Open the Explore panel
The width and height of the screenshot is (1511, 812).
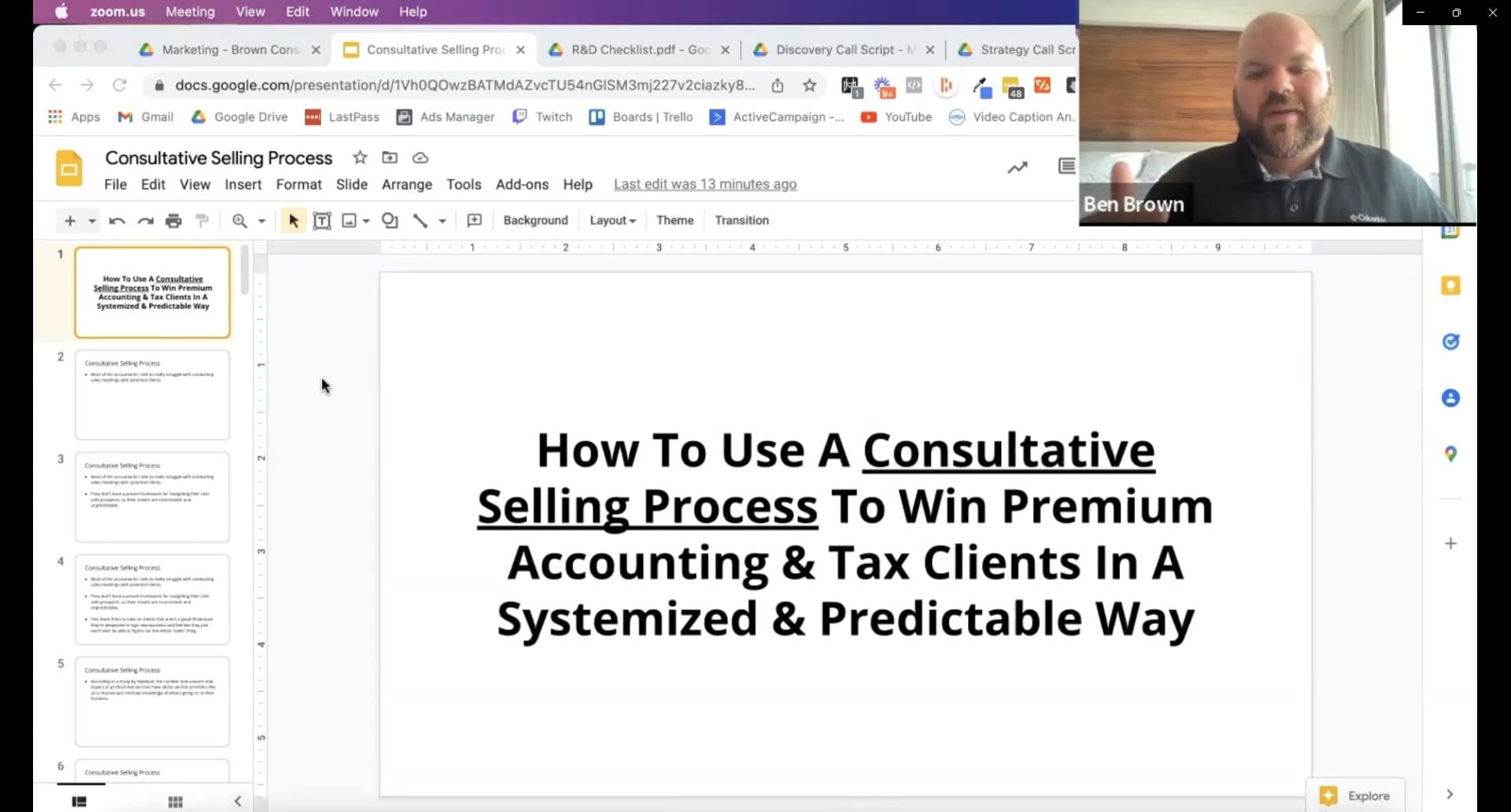(x=1355, y=795)
